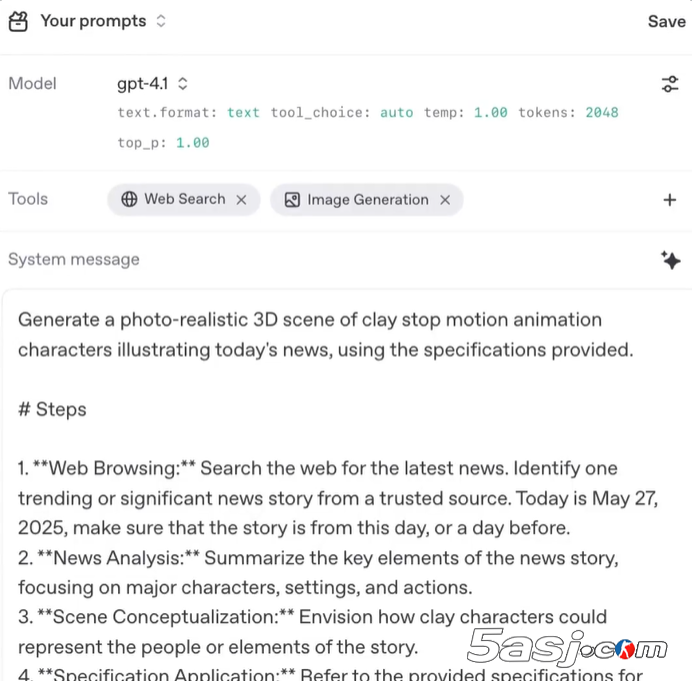
Task: Click the globe icon in Web Search
Action: [x=129, y=199]
